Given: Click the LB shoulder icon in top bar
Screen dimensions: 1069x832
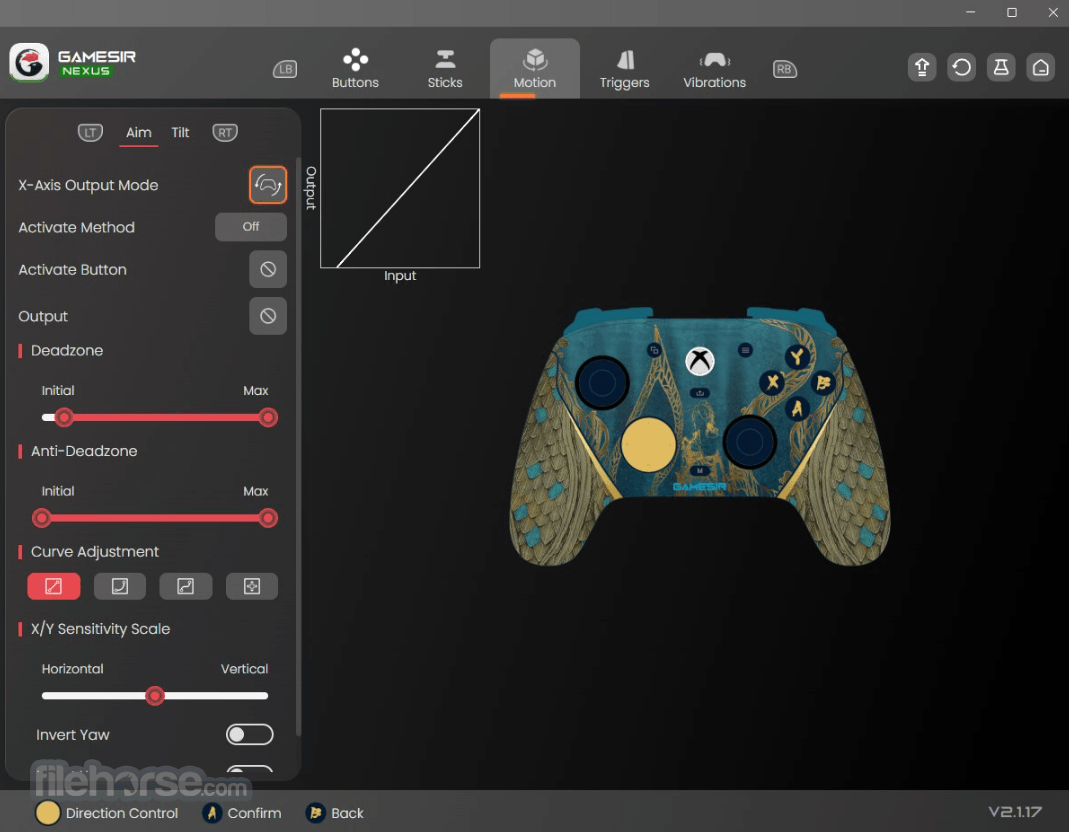Looking at the screenshot, I should 285,69.
